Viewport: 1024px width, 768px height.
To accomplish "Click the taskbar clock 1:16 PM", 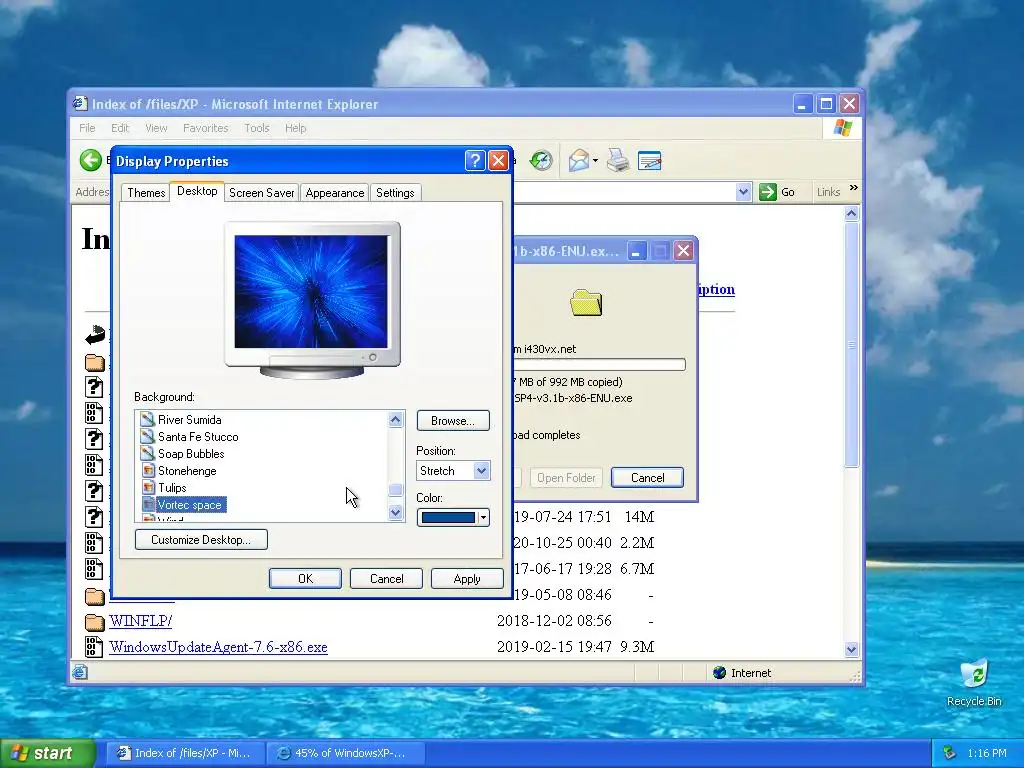I will pyautogui.click(x=987, y=753).
